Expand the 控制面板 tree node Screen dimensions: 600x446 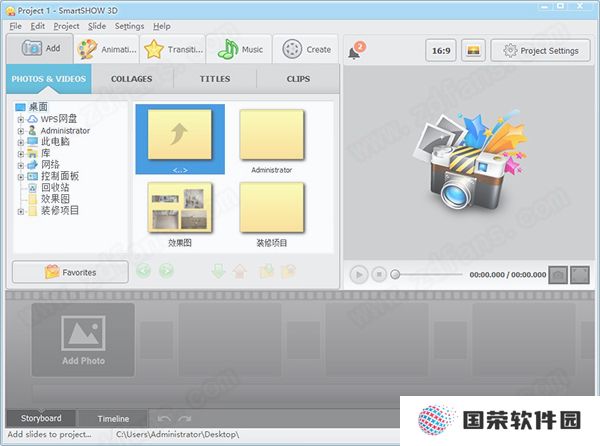point(21,177)
